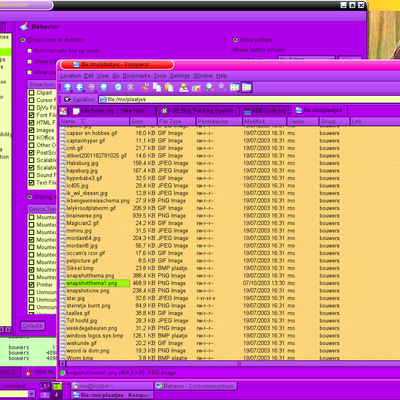
Task: Toggle DjVu Fil preview checkbox
Action: point(32,108)
